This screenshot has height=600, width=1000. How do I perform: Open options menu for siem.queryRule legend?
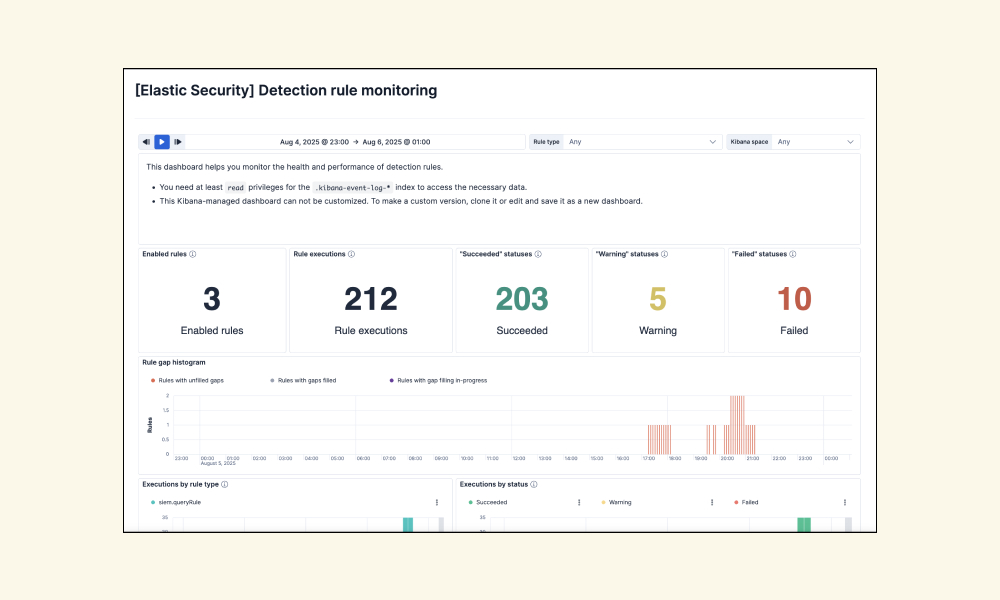437,502
